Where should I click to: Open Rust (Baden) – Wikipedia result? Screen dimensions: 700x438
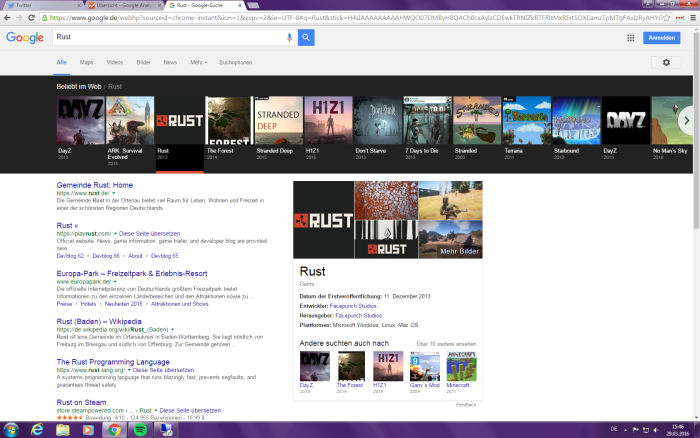99,321
